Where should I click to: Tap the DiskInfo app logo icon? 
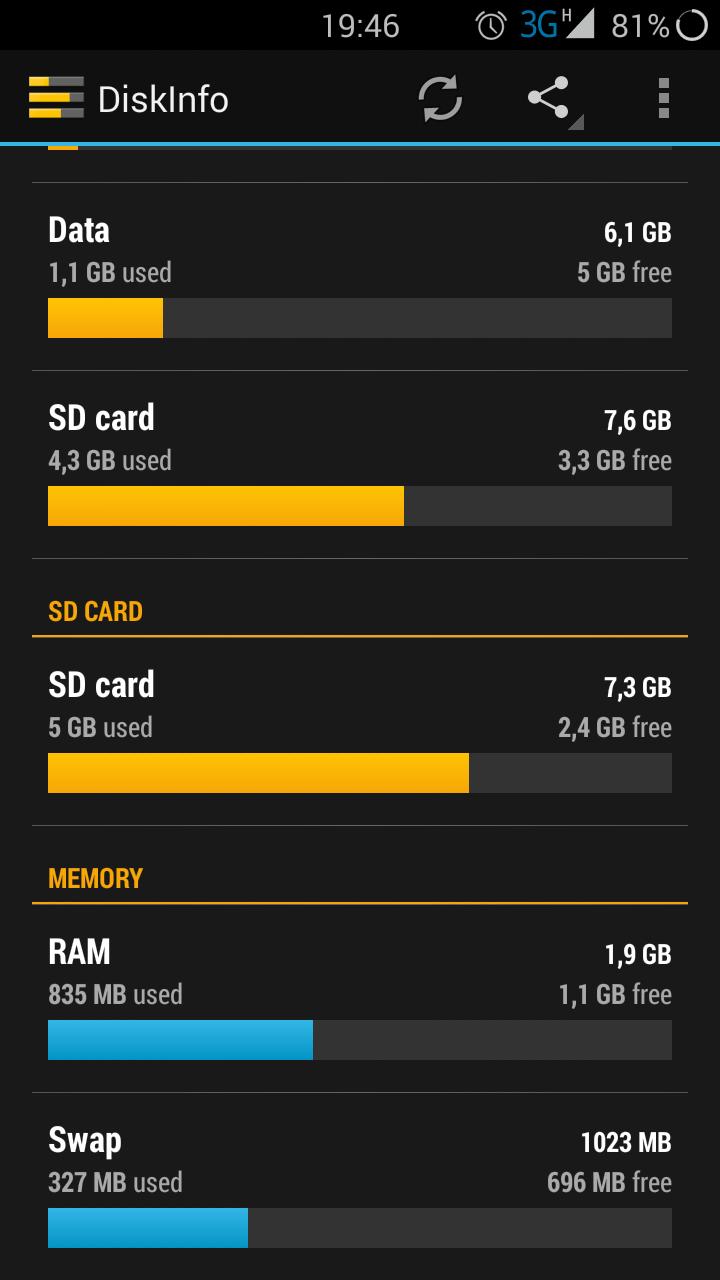[x=56, y=98]
